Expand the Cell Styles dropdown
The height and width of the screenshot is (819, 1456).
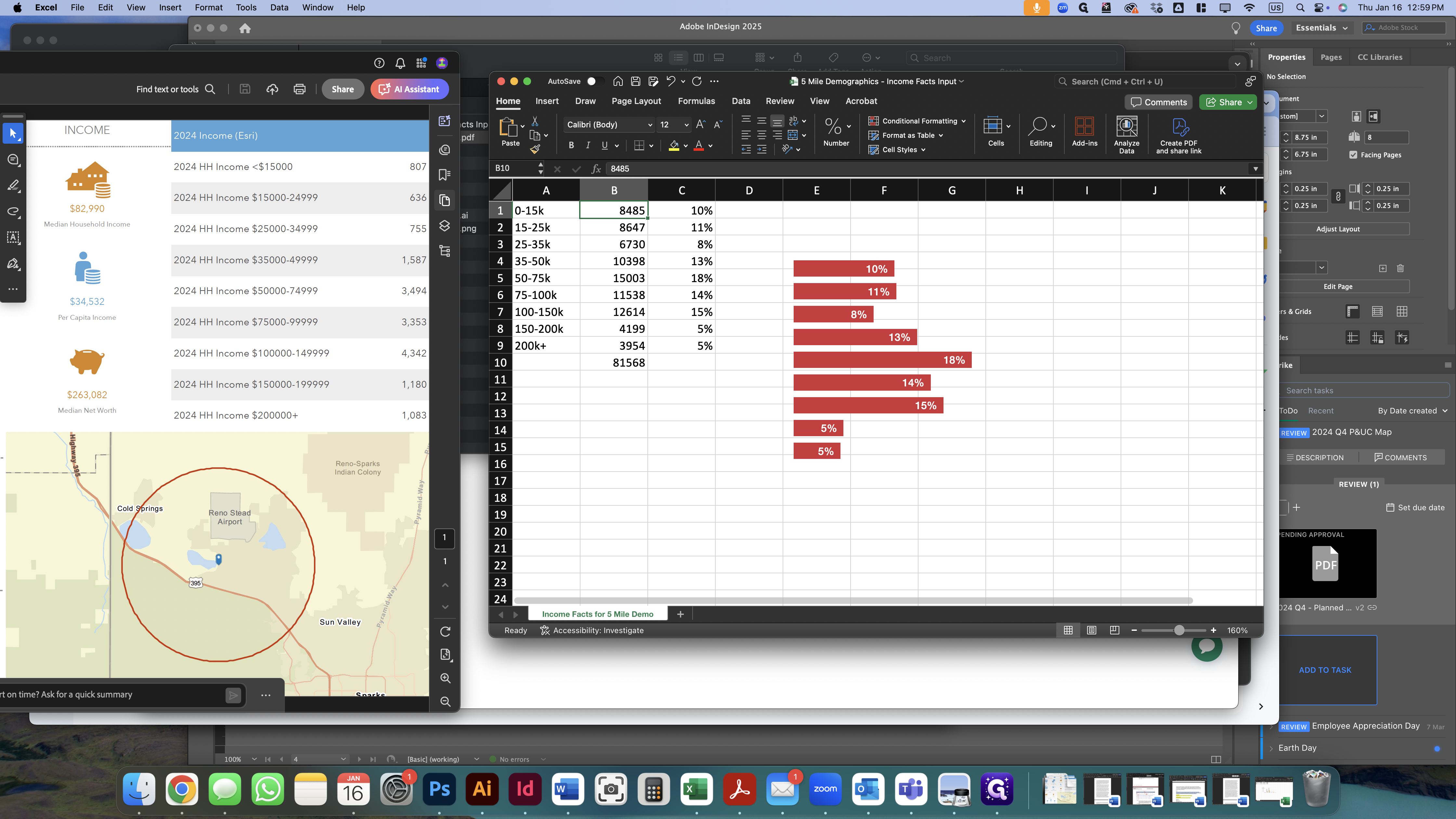tap(923, 150)
